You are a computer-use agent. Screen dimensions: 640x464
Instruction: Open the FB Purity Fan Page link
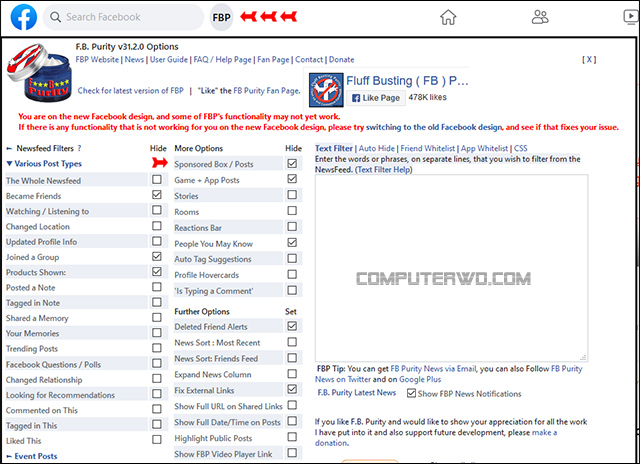(x=266, y=91)
